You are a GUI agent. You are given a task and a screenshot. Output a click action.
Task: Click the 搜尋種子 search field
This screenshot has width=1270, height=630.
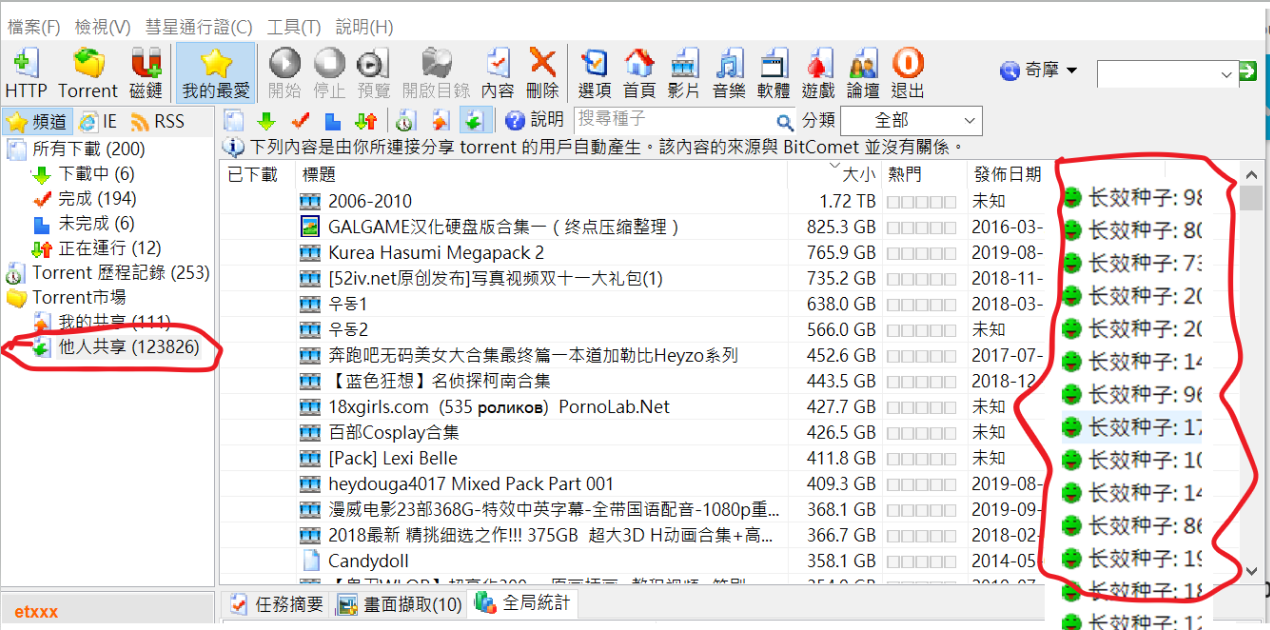pyautogui.click(x=675, y=119)
